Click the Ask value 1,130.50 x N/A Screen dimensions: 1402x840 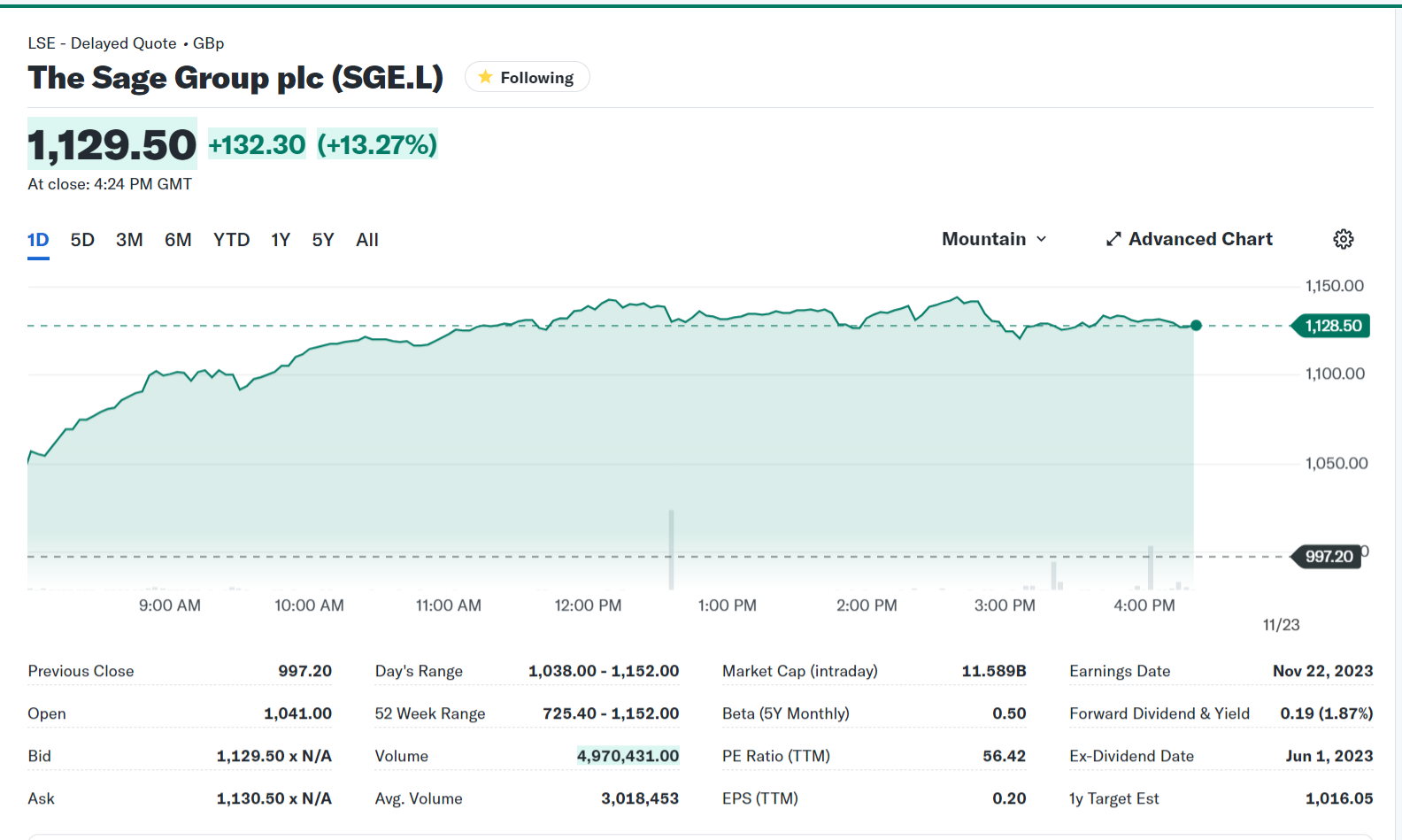[274, 798]
